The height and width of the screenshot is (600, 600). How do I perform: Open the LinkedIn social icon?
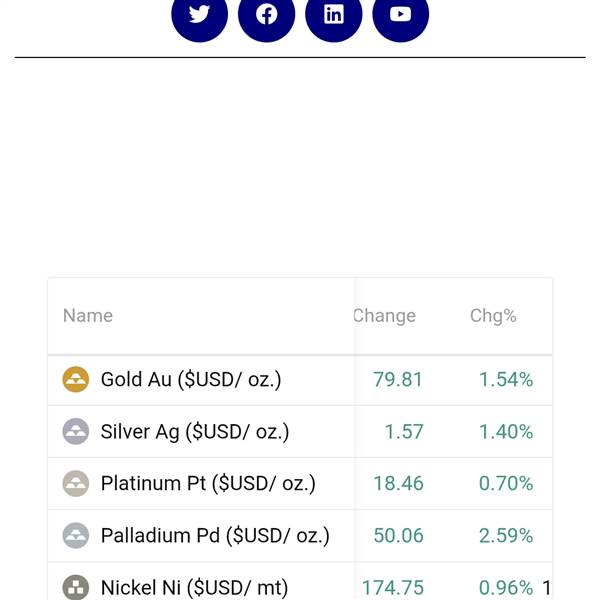pos(334,14)
